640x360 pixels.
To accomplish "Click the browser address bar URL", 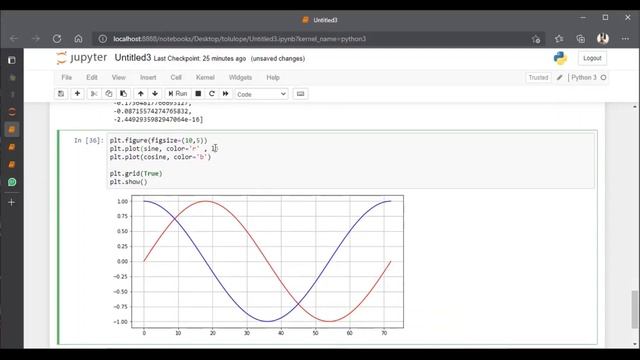I will tap(240, 39).
